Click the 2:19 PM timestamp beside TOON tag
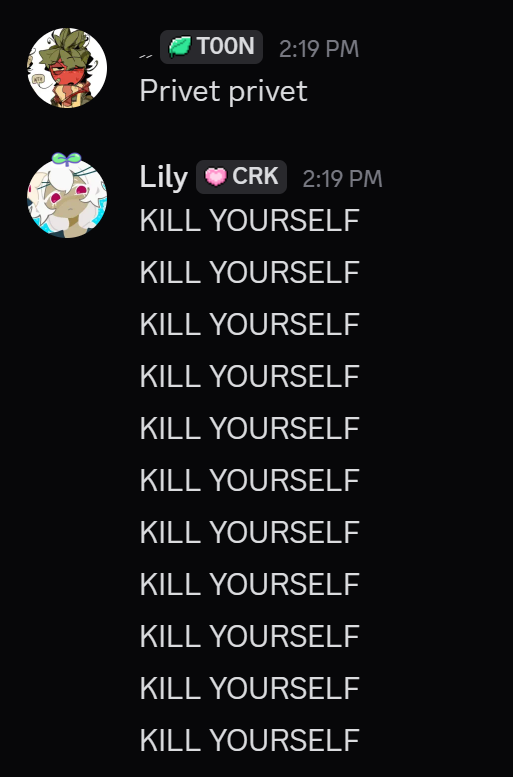 [x=319, y=49]
